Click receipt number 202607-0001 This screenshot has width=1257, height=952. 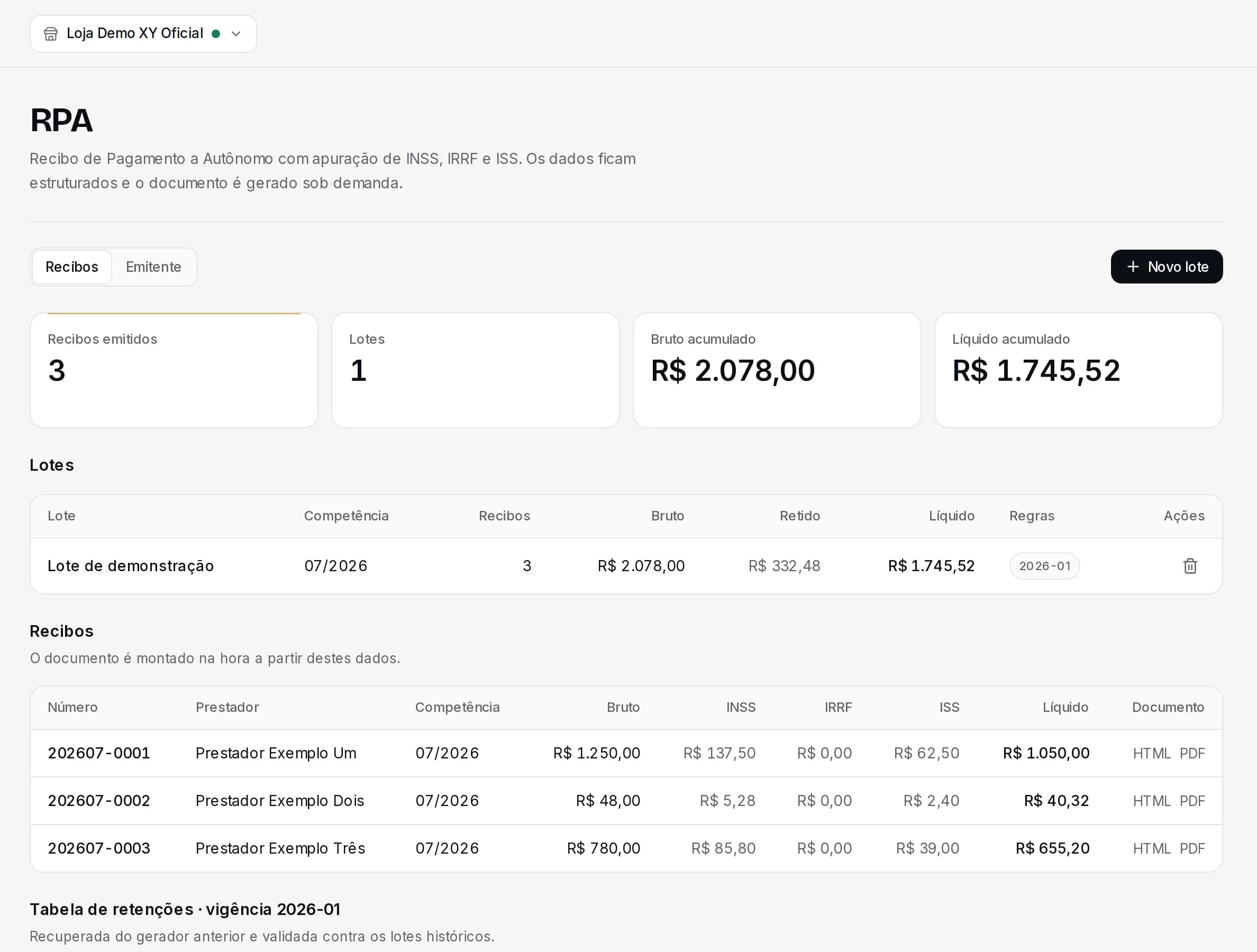click(x=99, y=753)
